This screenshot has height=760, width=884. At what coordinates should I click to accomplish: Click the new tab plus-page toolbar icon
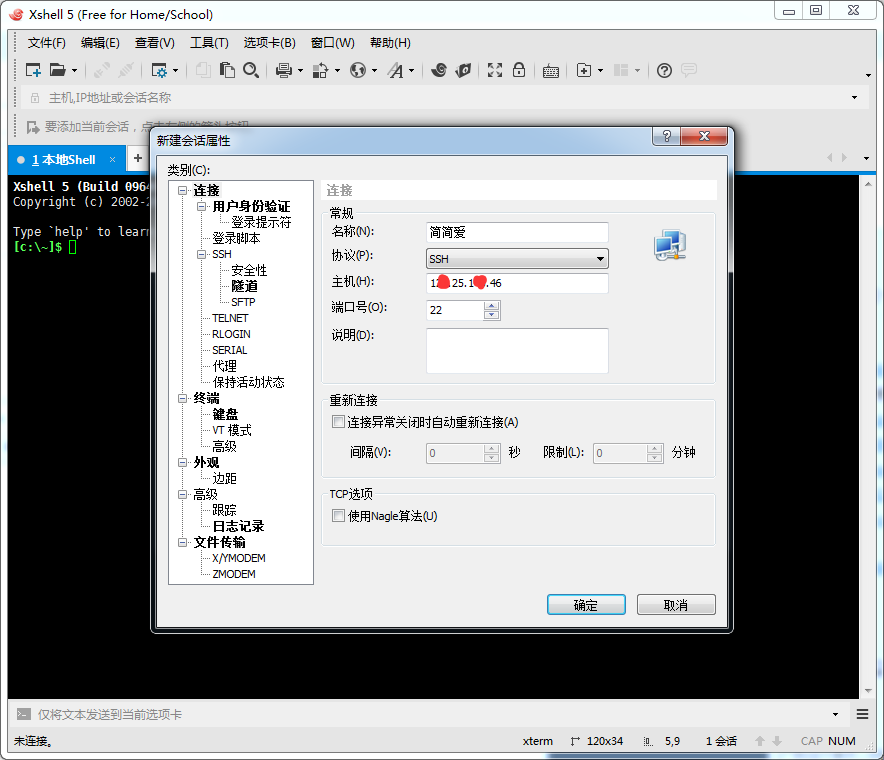(x=584, y=70)
